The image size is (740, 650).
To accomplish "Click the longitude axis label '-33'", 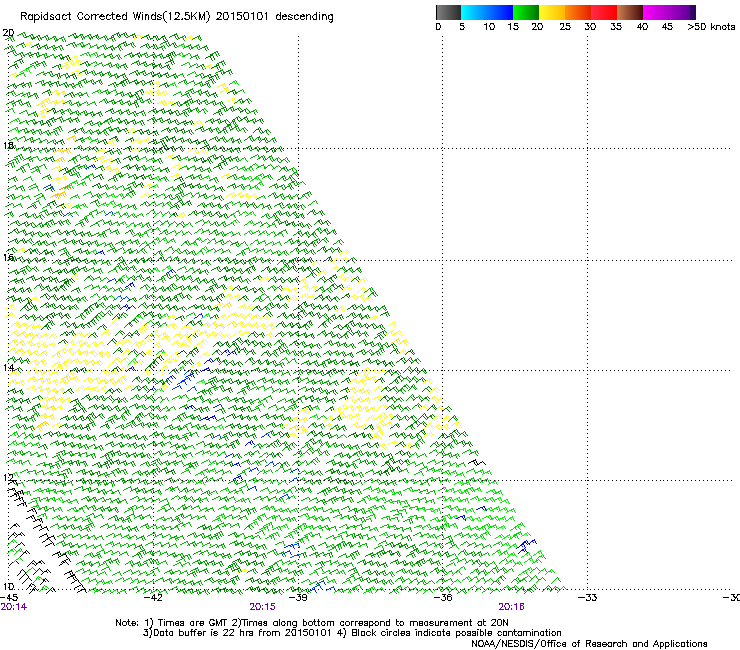I will pos(587,598).
